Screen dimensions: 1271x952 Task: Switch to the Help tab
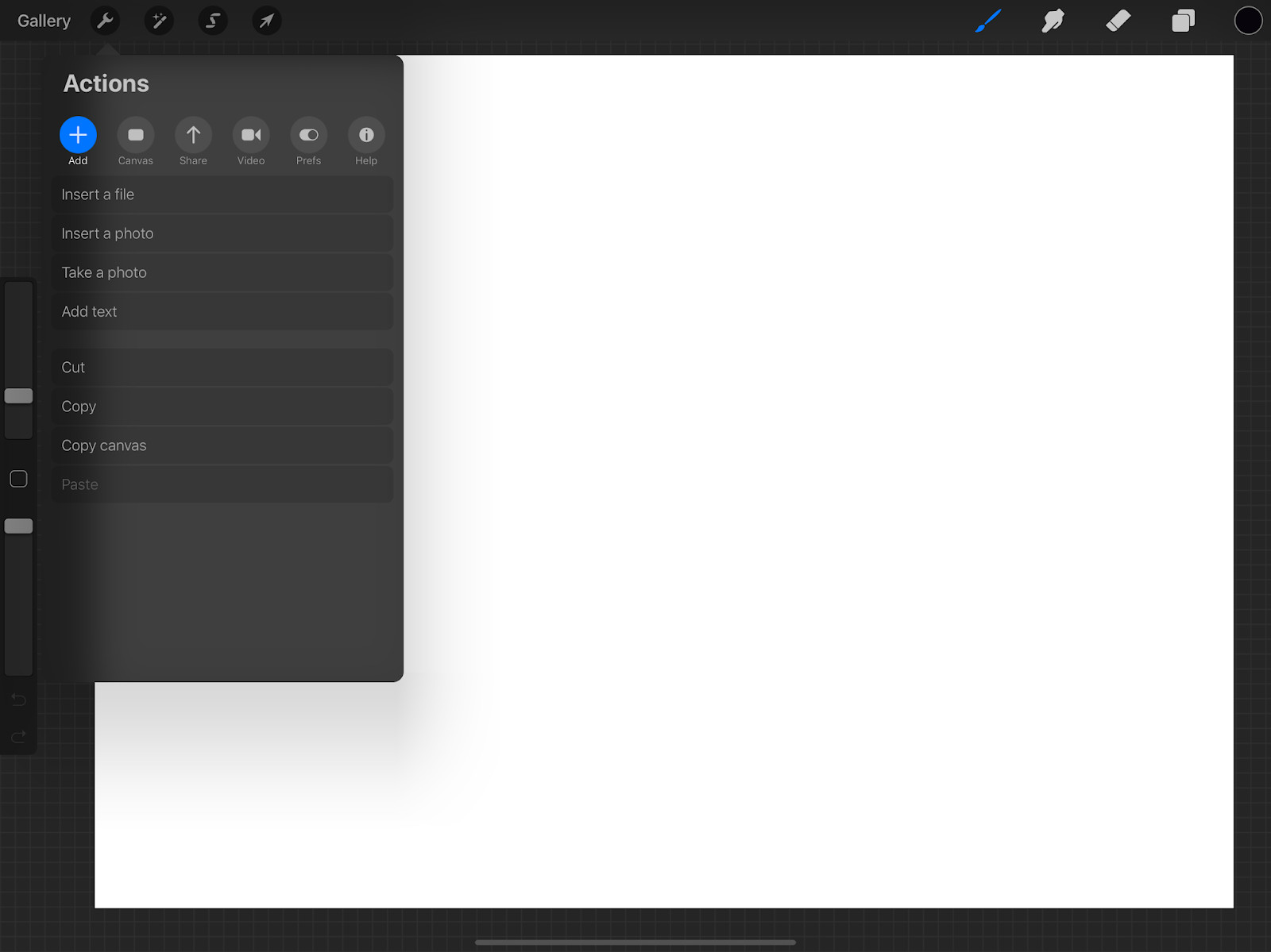366,141
